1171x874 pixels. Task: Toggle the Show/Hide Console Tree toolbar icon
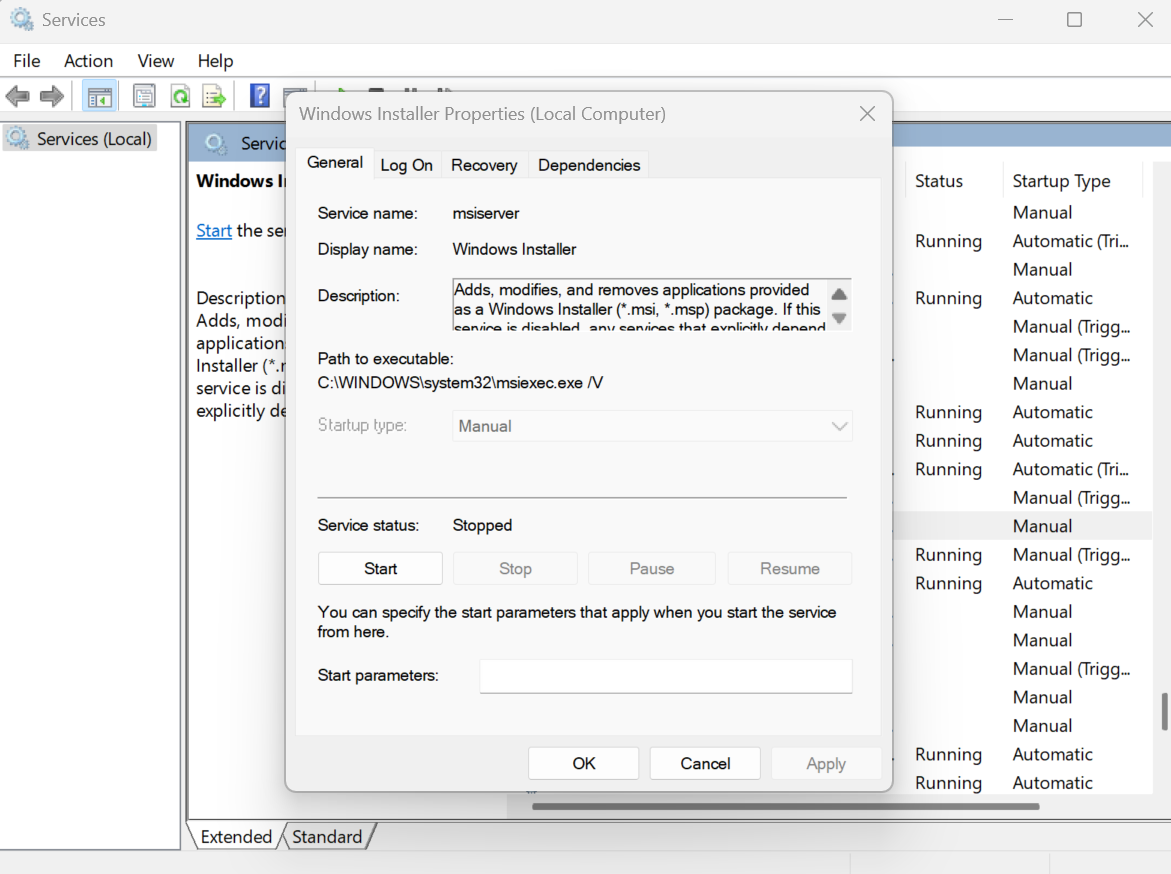99,96
